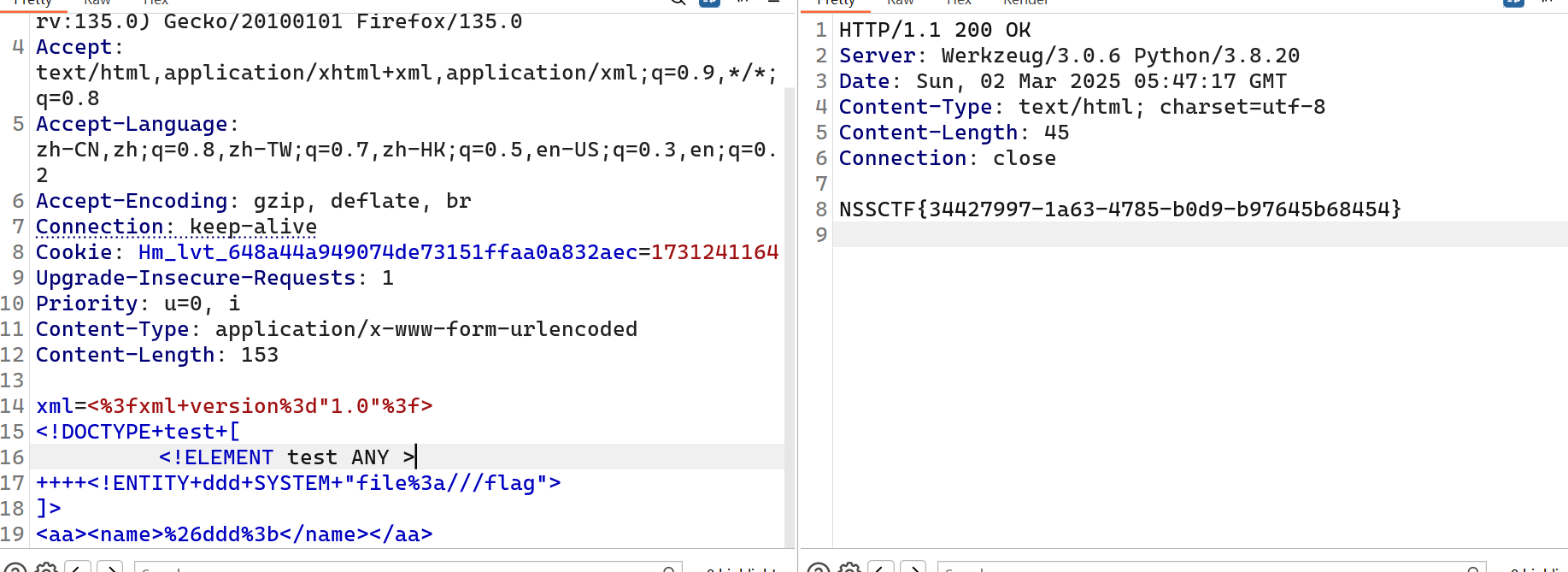The image size is (1568, 572).
Task: Open response panel settings gear
Action: point(849,568)
